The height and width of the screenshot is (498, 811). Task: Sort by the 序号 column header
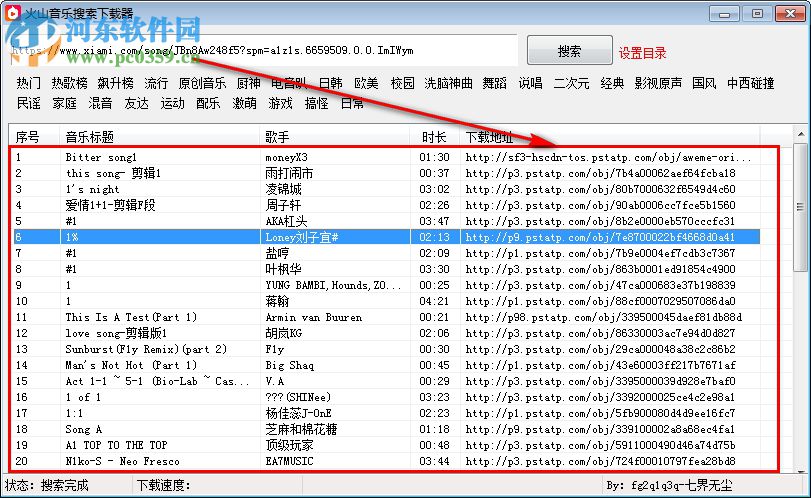pos(34,137)
